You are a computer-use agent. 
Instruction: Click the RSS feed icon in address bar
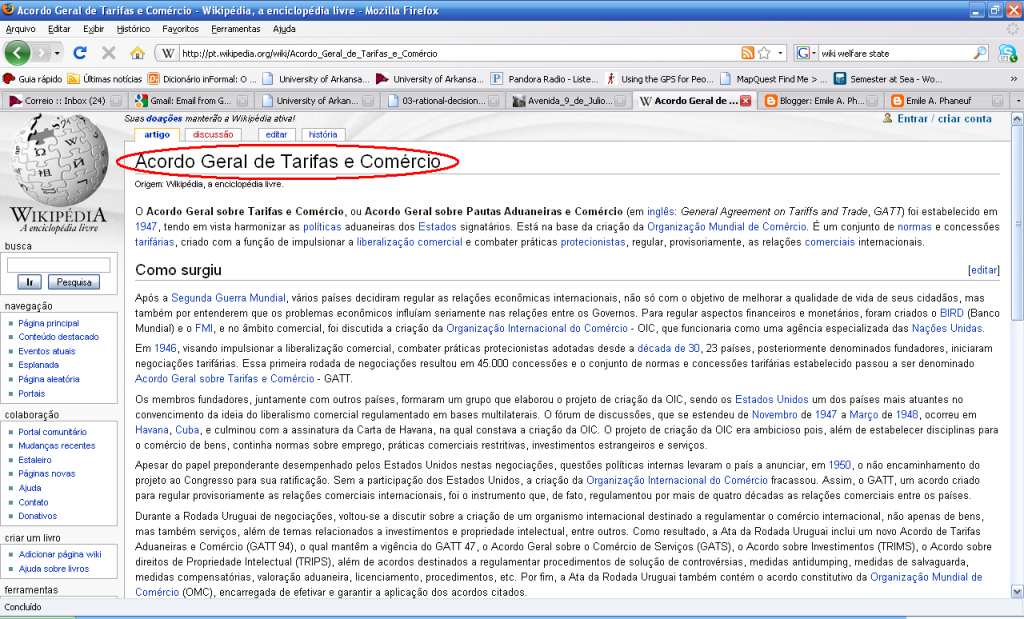747,52
